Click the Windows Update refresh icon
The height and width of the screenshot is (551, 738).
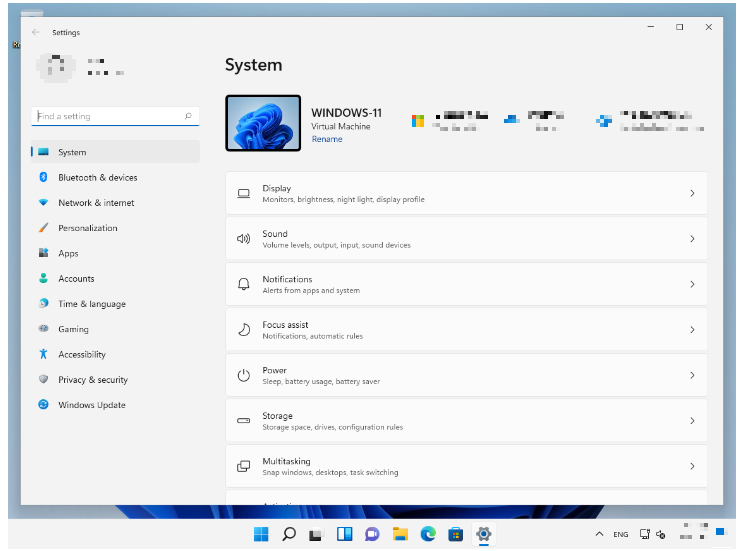point(43,404)
